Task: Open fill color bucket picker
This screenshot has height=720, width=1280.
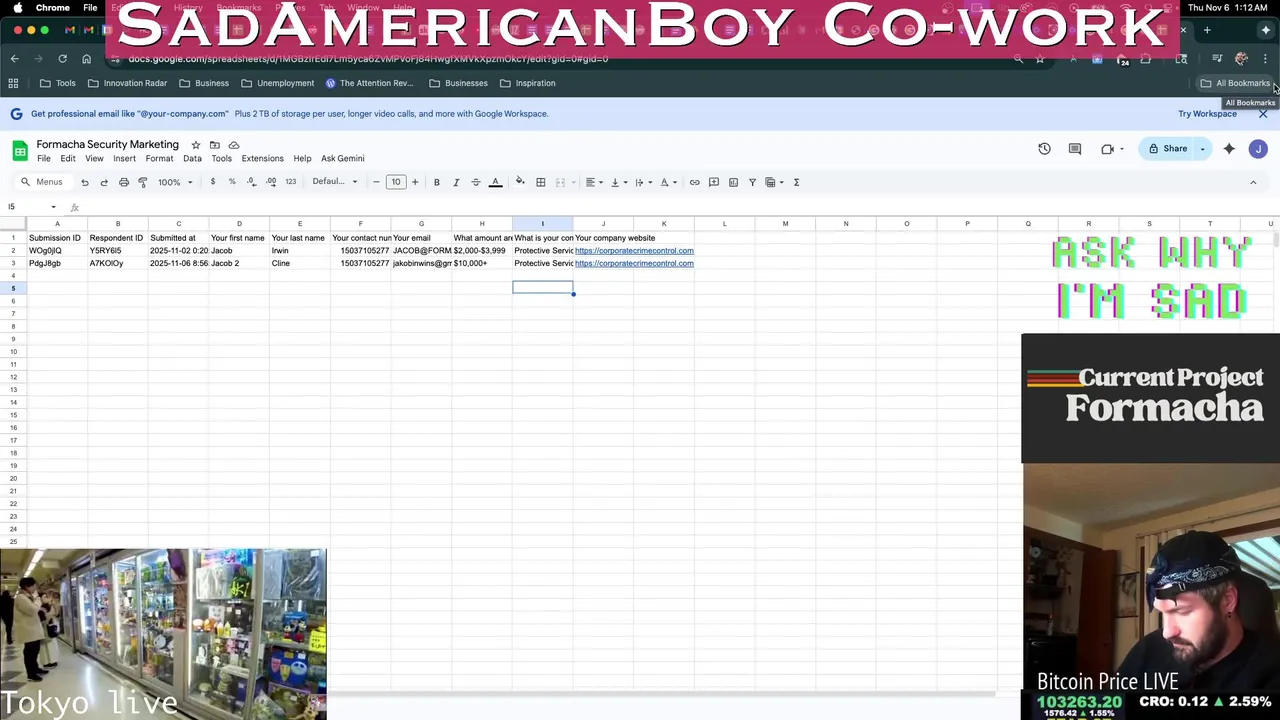Action: 520,182
